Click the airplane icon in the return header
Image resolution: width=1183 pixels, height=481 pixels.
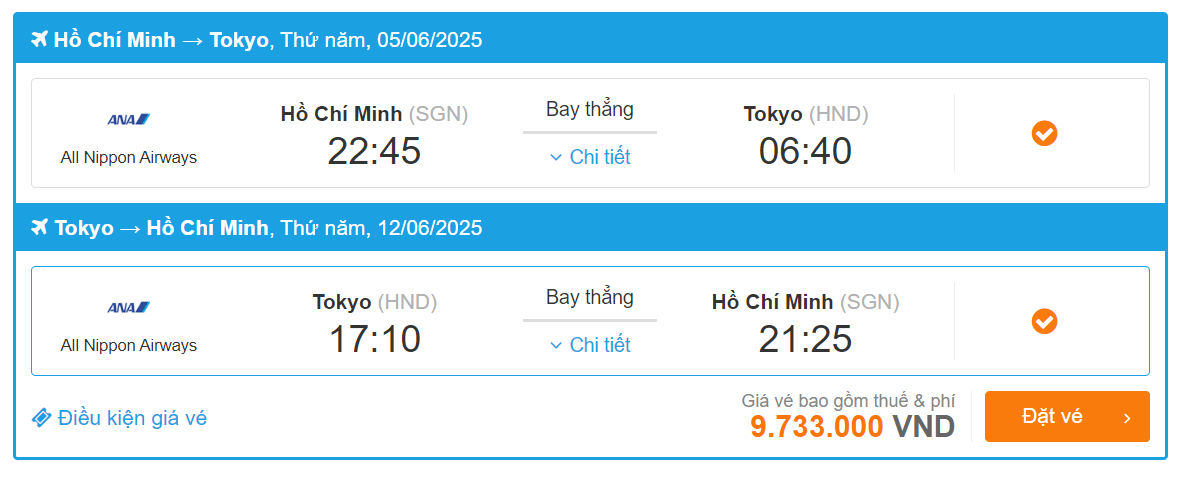coord(40,228)
